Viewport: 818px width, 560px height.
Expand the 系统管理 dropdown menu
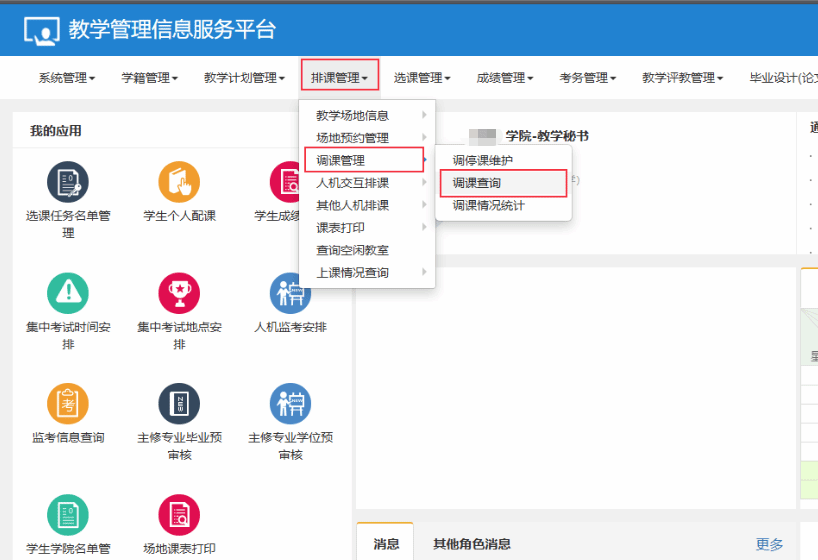click(x=66, y=78)
